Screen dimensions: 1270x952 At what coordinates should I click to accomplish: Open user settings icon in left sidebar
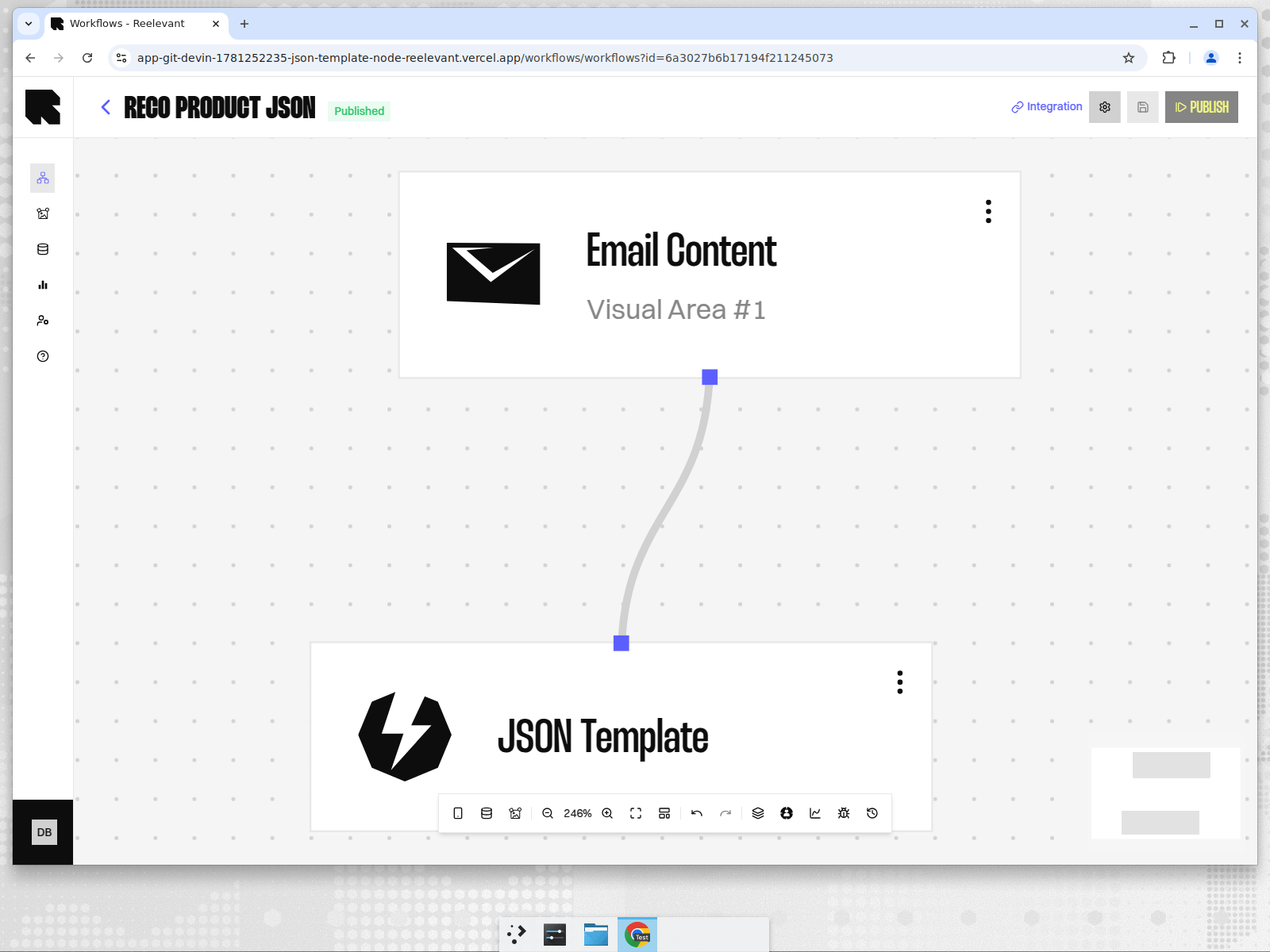point(43,321)
